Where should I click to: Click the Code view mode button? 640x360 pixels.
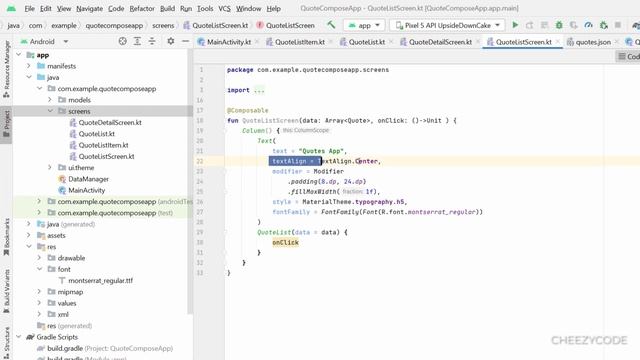pyautogui.click(x=628, y=56)
